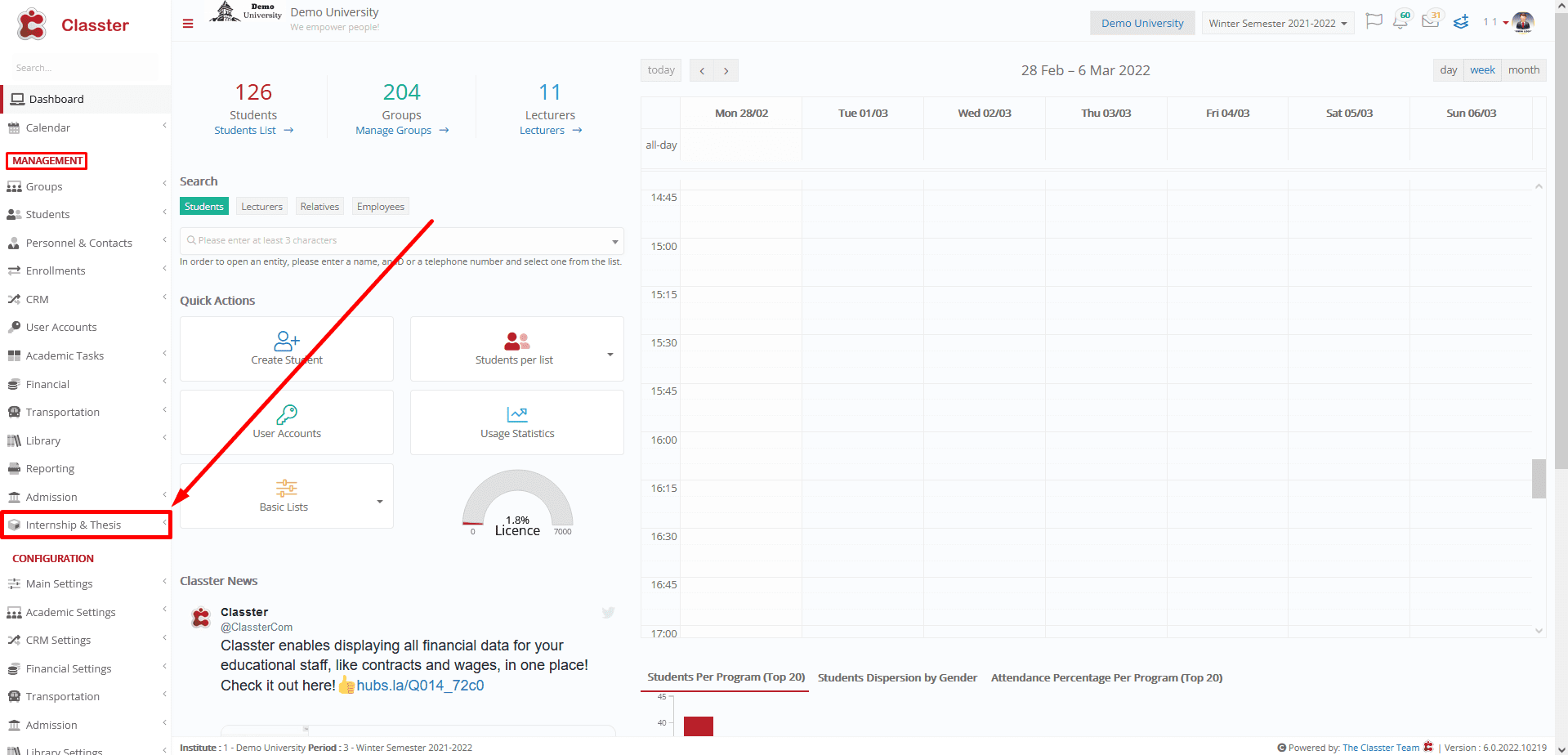Click the Library books icon in sidebar
The width and height of the screenshot is (1568, 755).
coord(14,440)
